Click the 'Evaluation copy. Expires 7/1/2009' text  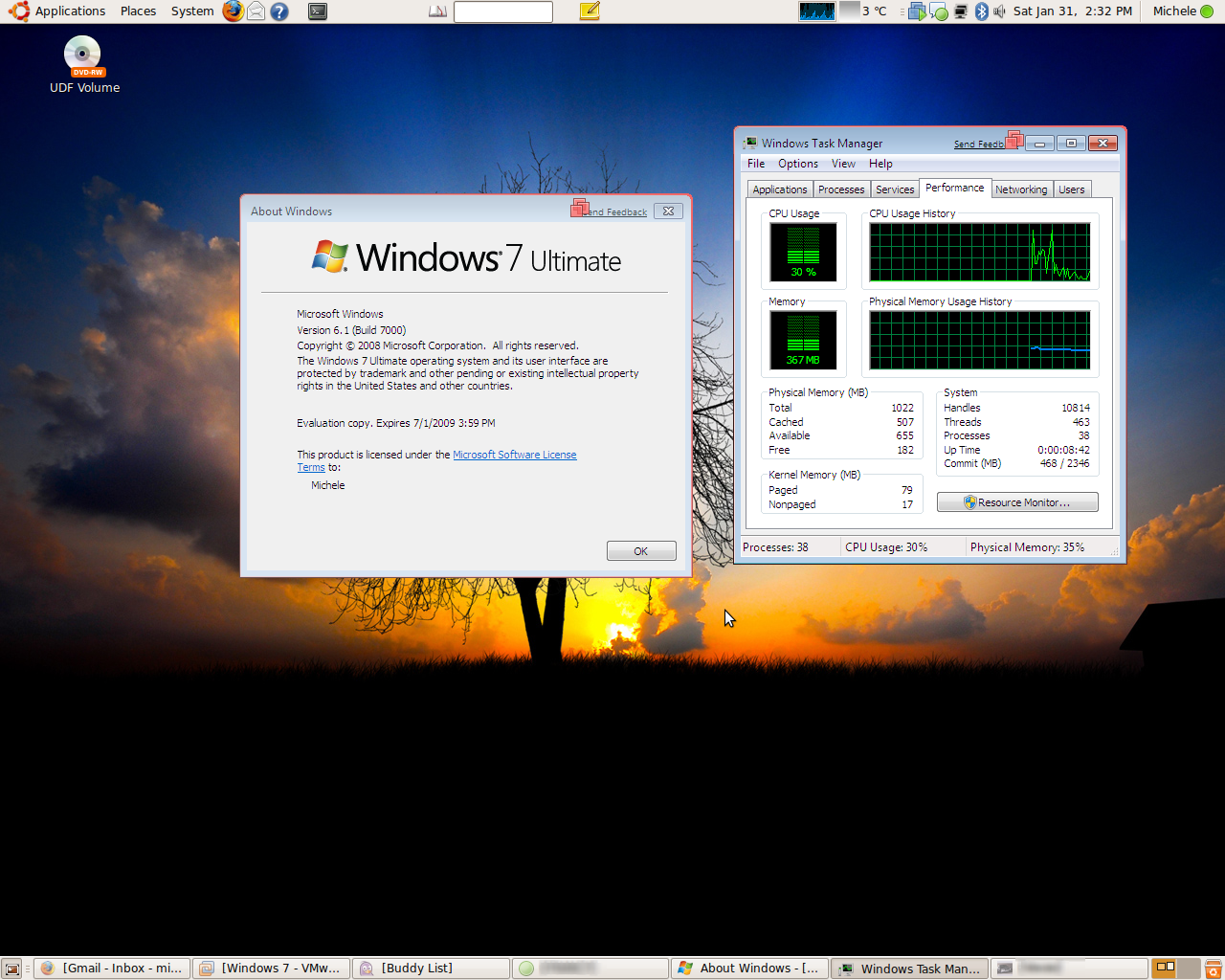click(x=396, y=423)
